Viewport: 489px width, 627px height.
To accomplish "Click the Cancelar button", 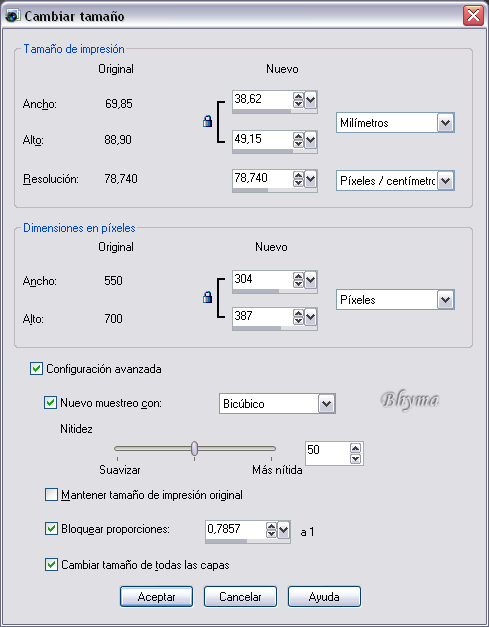I will [x=240, y=597].
